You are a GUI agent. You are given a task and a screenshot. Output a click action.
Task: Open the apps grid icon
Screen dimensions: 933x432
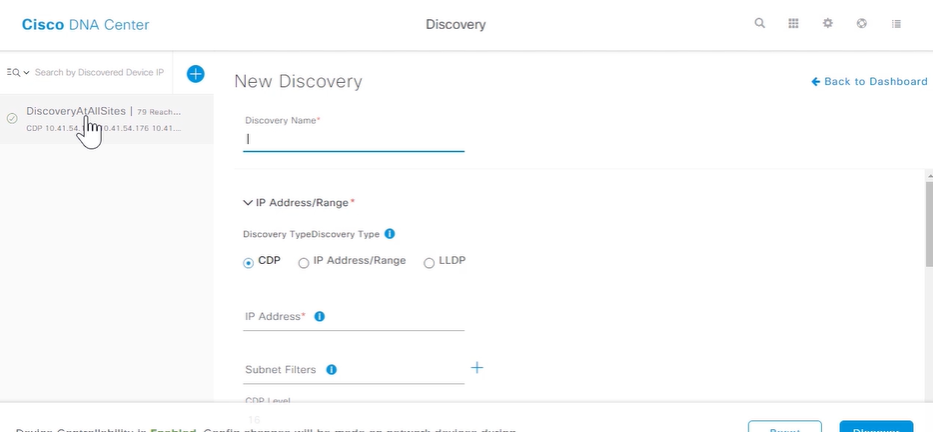click(793, 23)
